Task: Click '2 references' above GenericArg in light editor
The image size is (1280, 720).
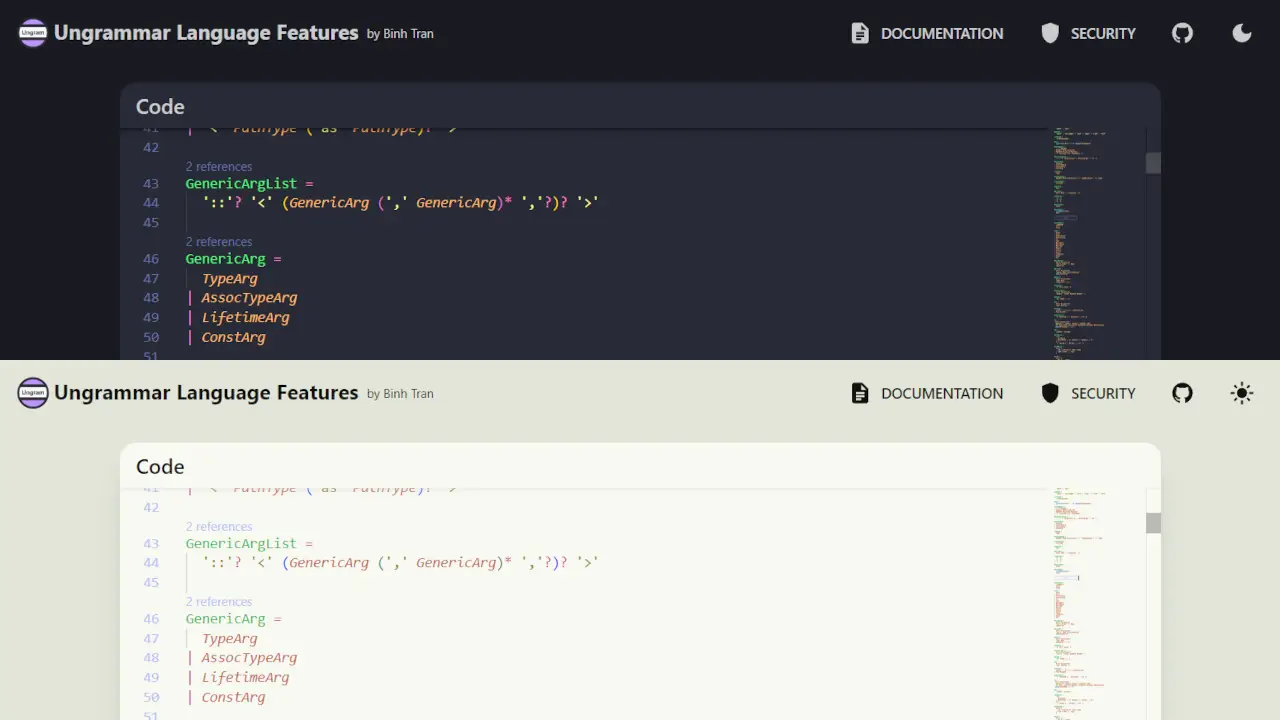Action: tap(219, 601)
